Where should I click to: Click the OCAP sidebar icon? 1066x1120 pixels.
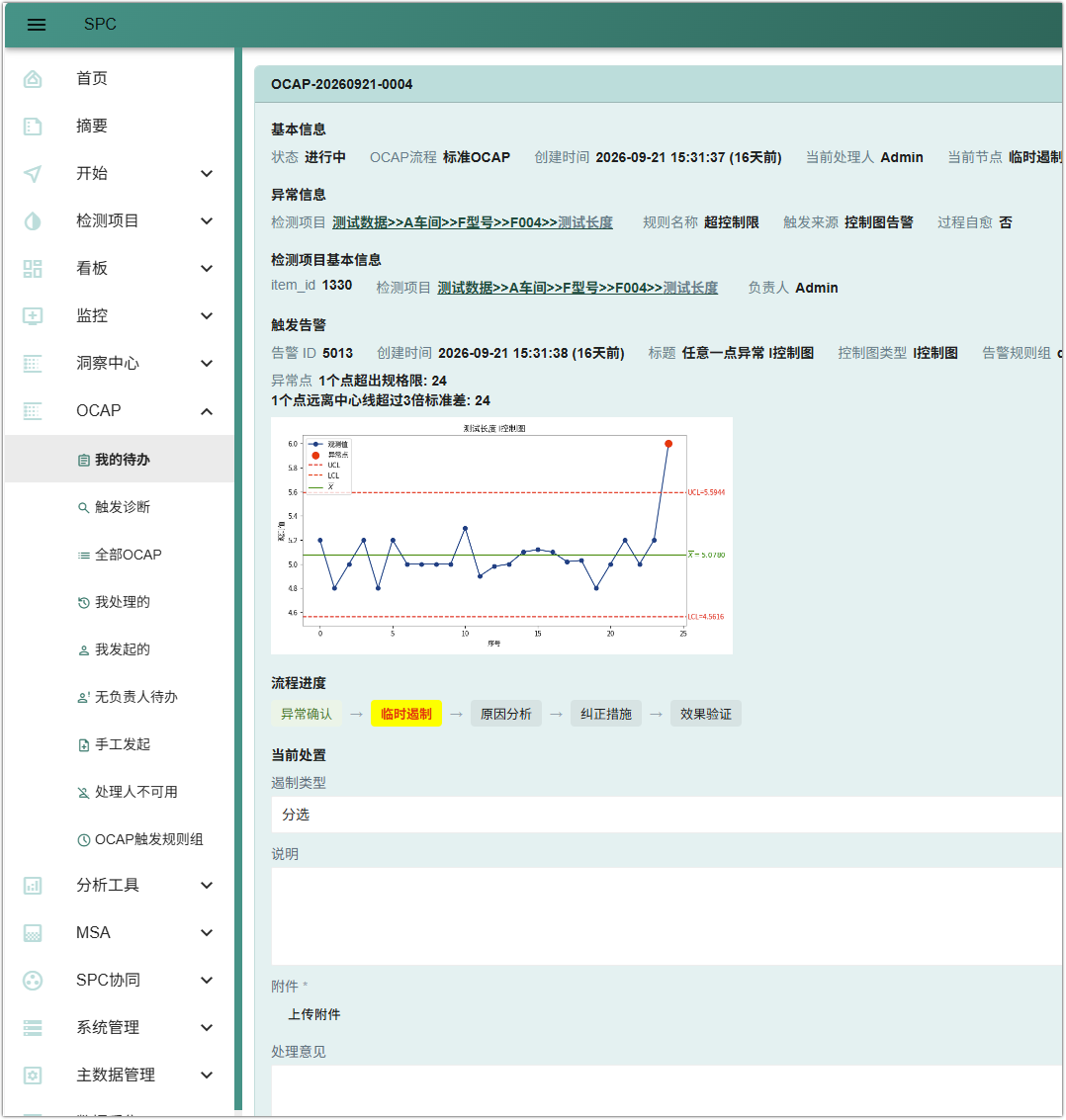(33, 410)
